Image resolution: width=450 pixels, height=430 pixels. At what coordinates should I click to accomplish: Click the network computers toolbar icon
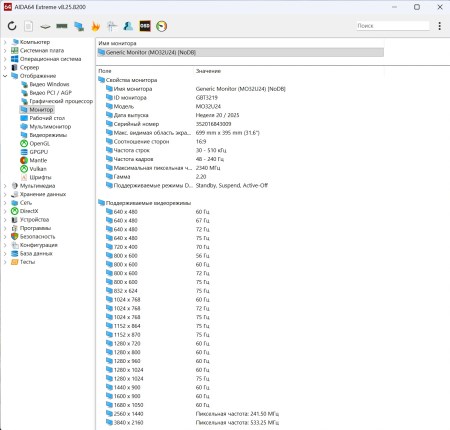tap(79, 26)
